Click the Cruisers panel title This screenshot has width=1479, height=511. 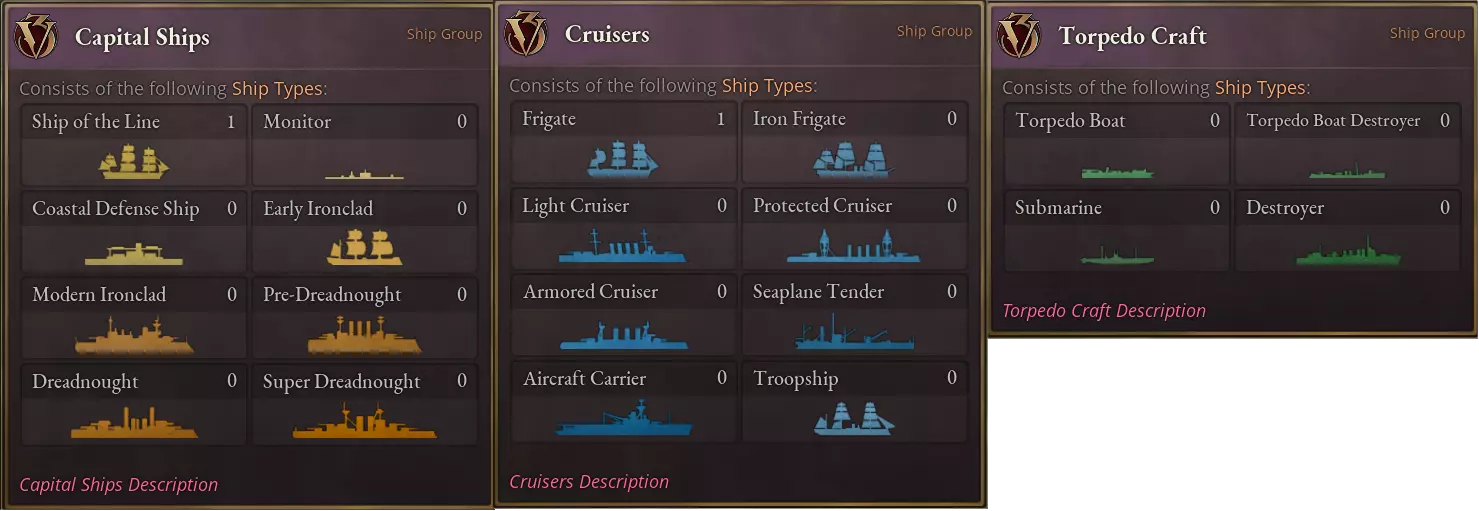607,35
